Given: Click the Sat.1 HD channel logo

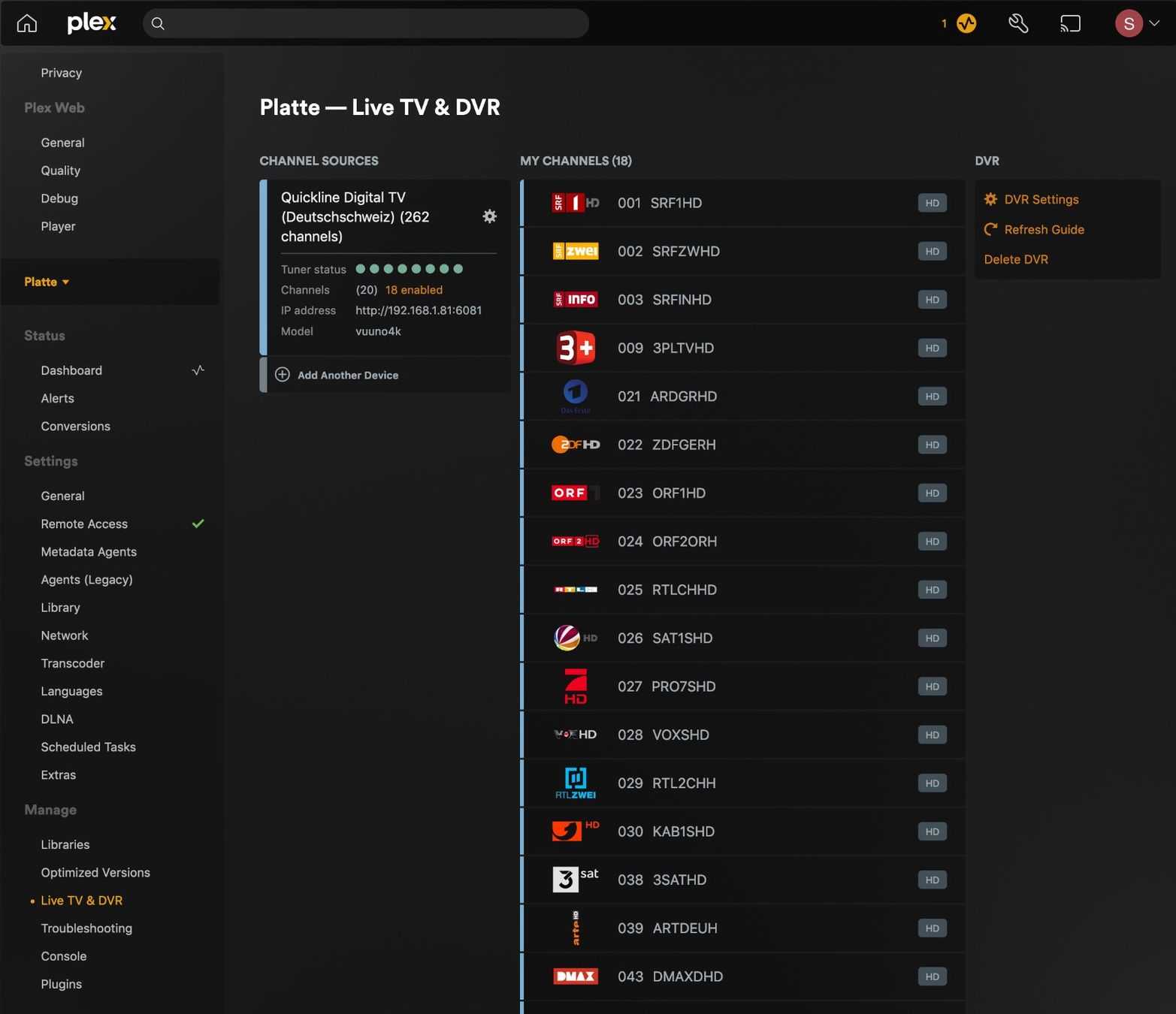Looking at the screenshot, I should pyautogui.click(x=576, y=638).
